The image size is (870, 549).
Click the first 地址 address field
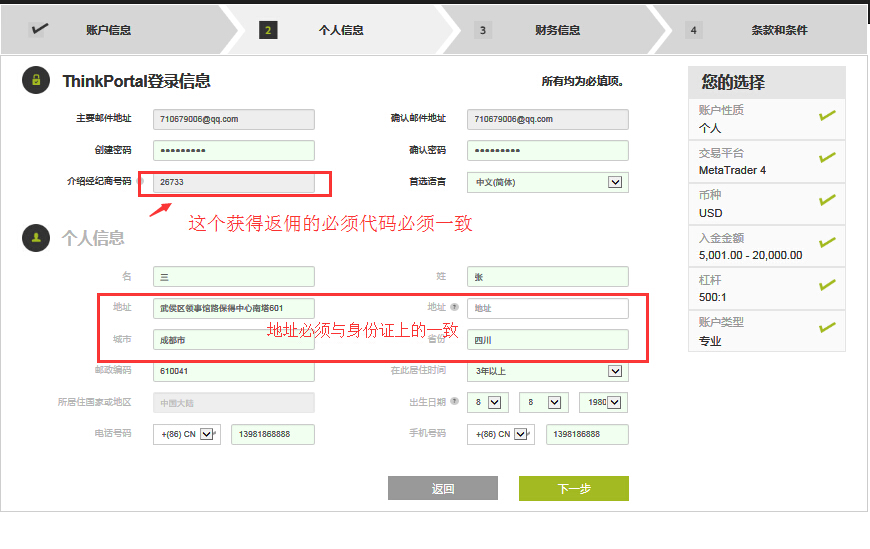click(x=234, y=308)
